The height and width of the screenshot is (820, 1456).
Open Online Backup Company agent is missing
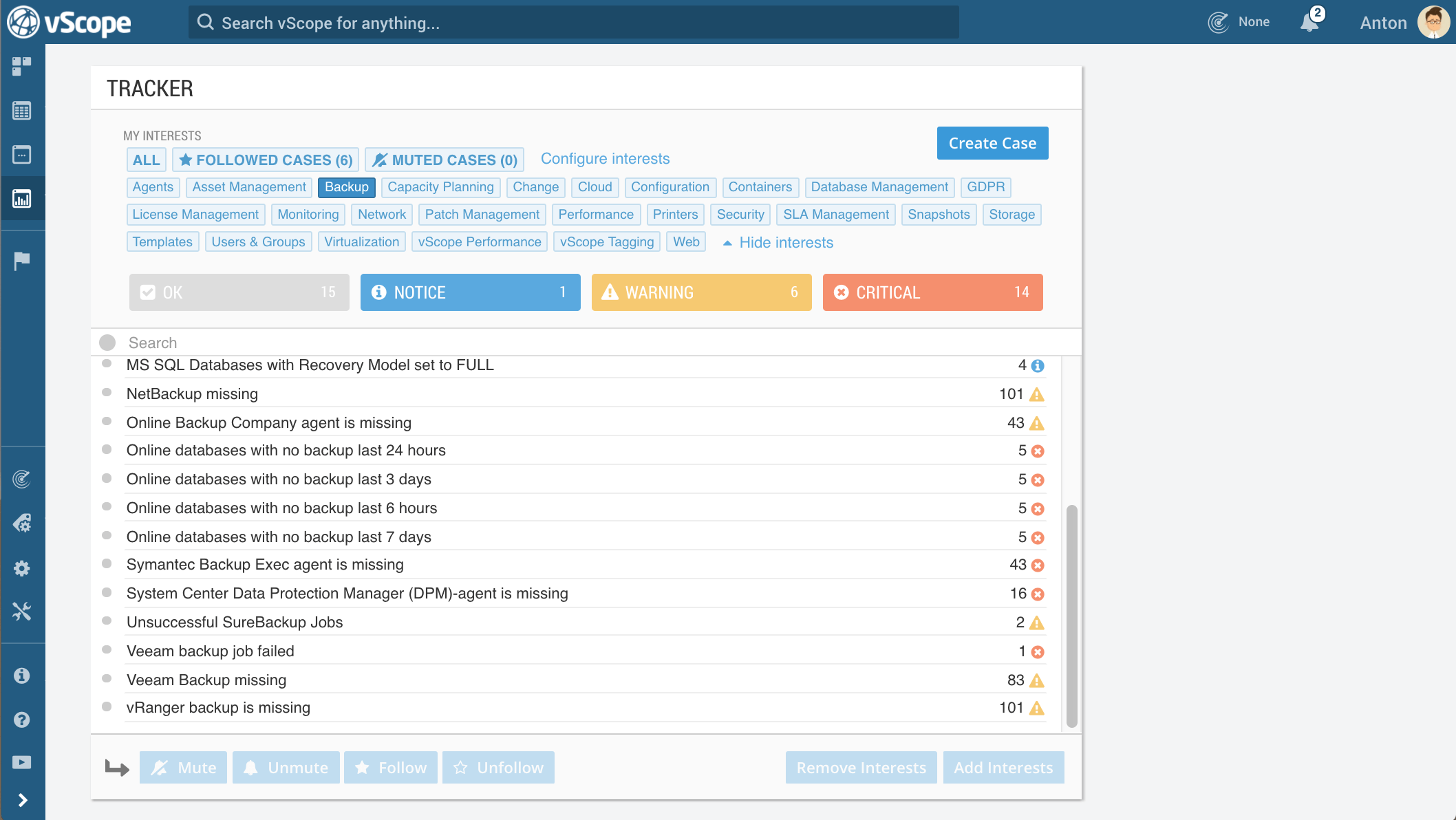click(x=269, y=423)
